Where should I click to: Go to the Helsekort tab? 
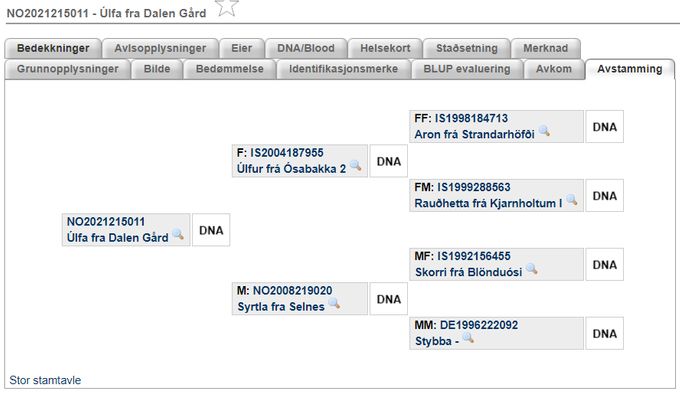385,48
